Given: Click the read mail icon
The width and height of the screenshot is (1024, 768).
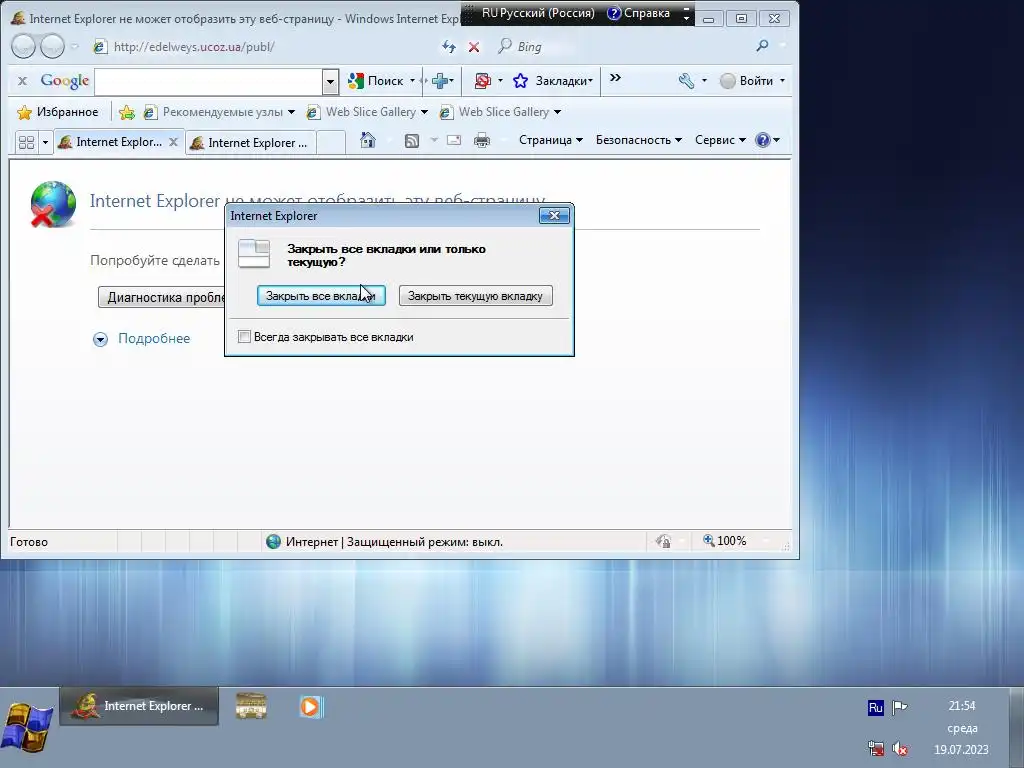Looking at the screenshot, I should [454, 140].
